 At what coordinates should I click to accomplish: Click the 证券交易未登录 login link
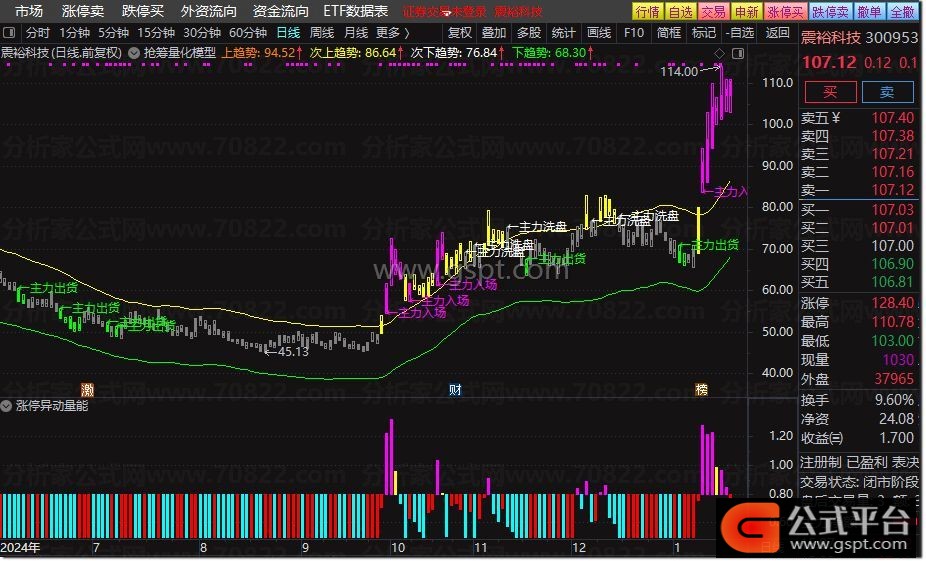coord(445,11)
